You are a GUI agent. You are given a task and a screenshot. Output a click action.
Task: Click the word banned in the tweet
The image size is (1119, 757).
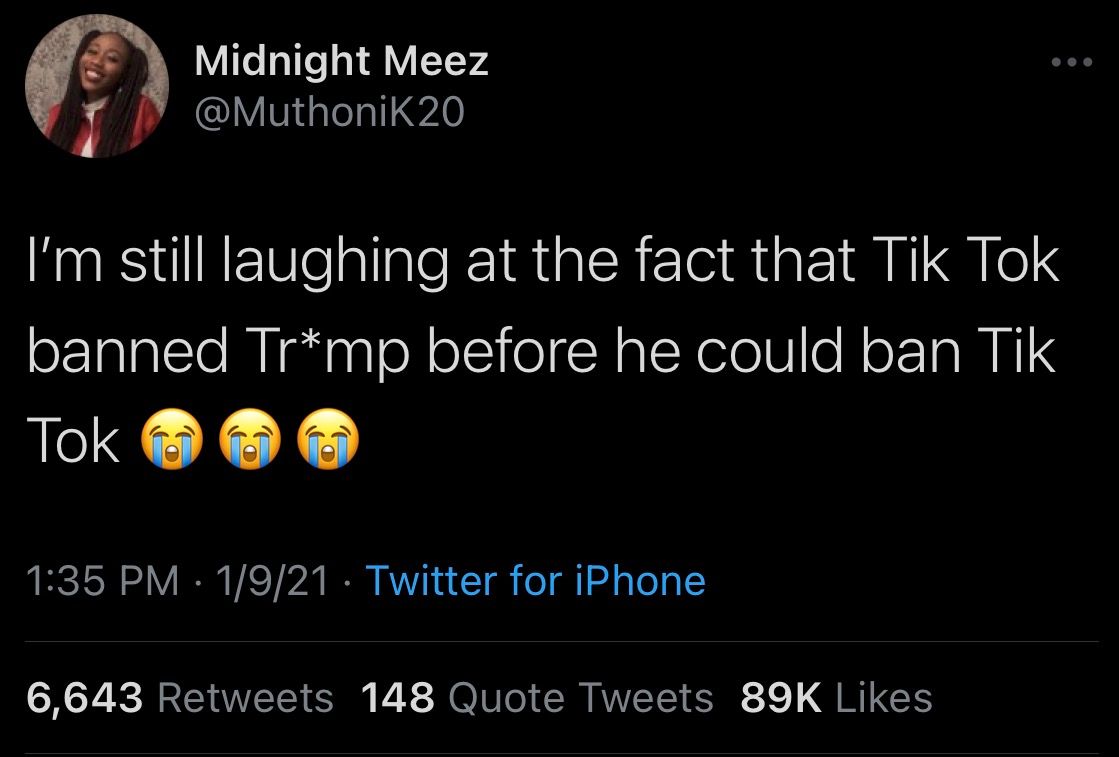click(130, 352)
